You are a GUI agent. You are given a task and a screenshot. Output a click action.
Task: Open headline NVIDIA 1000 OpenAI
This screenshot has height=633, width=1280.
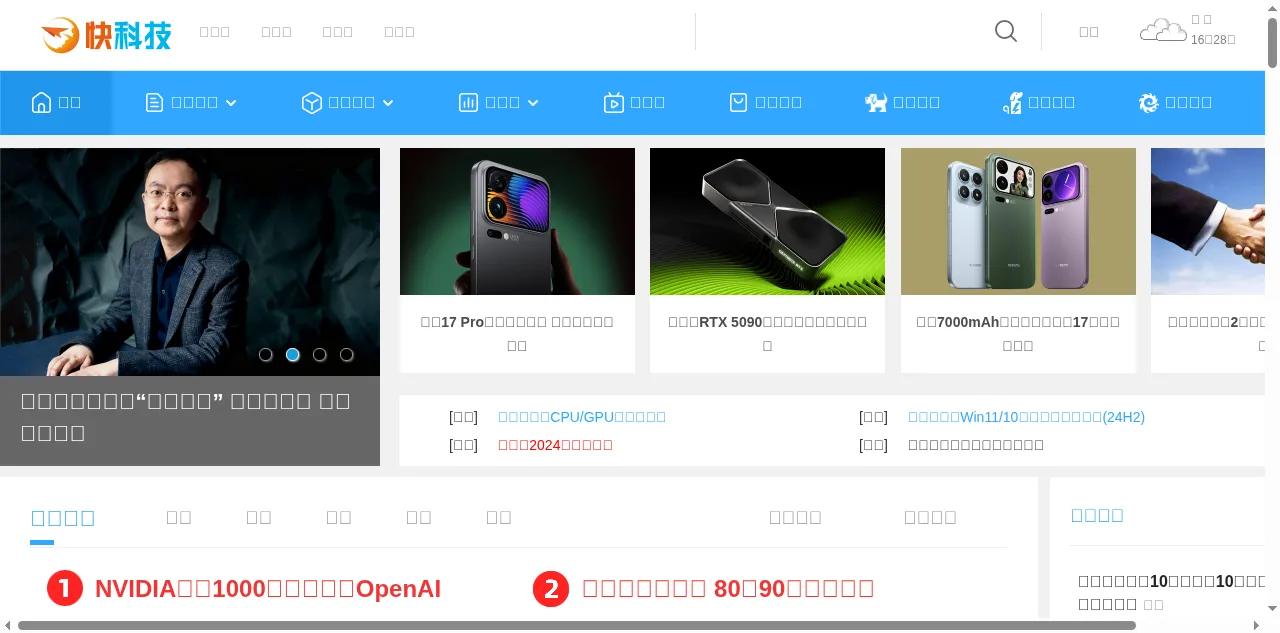point(268,589)
